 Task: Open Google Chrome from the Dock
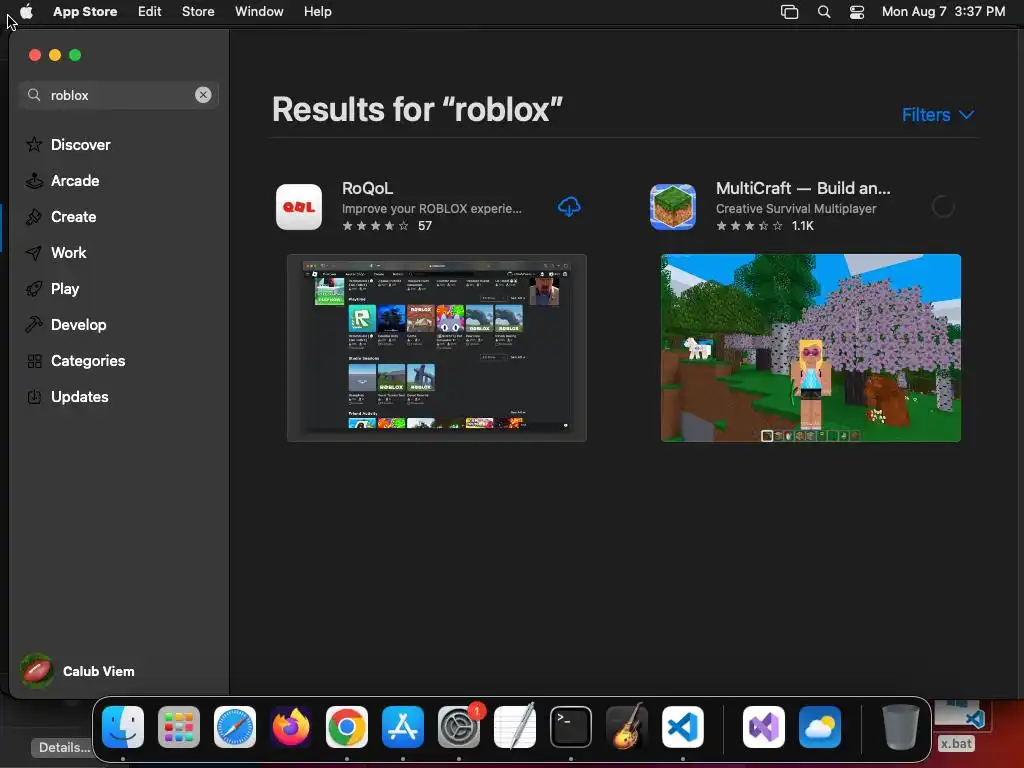pos(347,727)
